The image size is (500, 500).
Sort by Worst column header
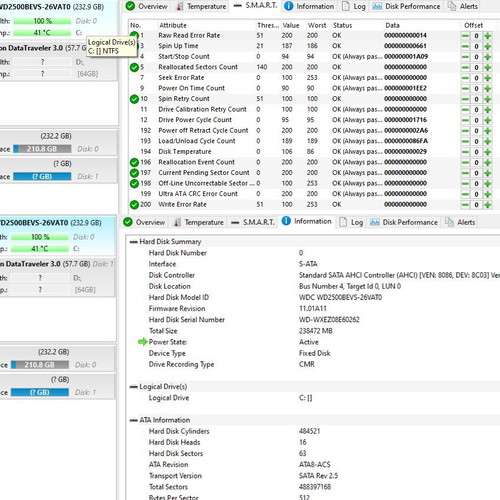click(x=317, y=25)
